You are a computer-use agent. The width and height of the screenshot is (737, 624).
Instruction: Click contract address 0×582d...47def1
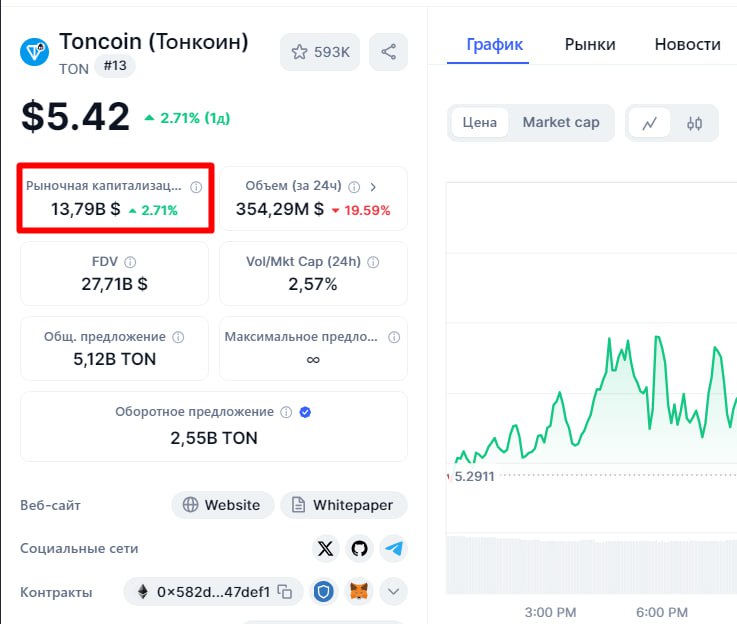coord(213,592)
